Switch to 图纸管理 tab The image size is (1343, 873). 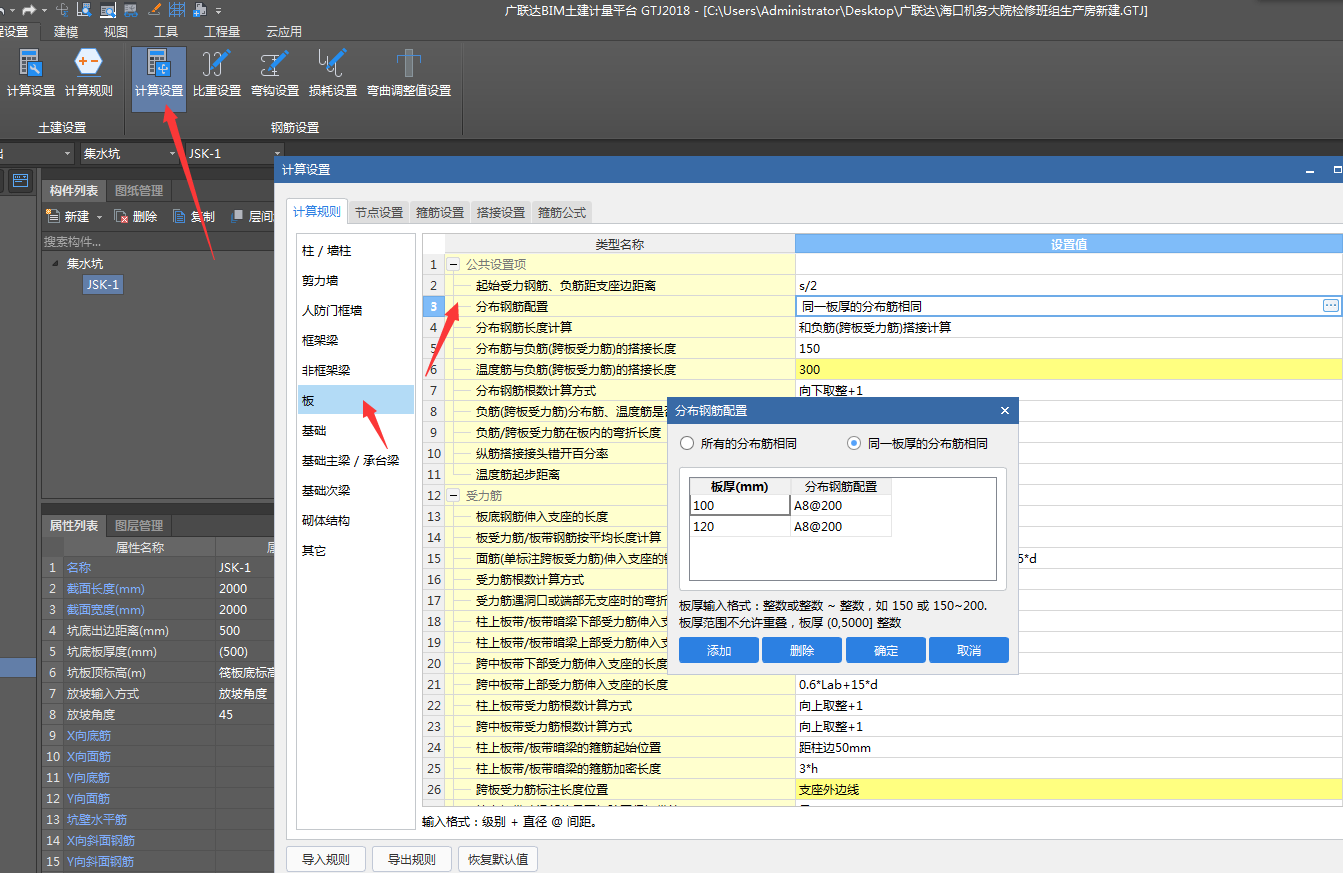tap(139, 190)
